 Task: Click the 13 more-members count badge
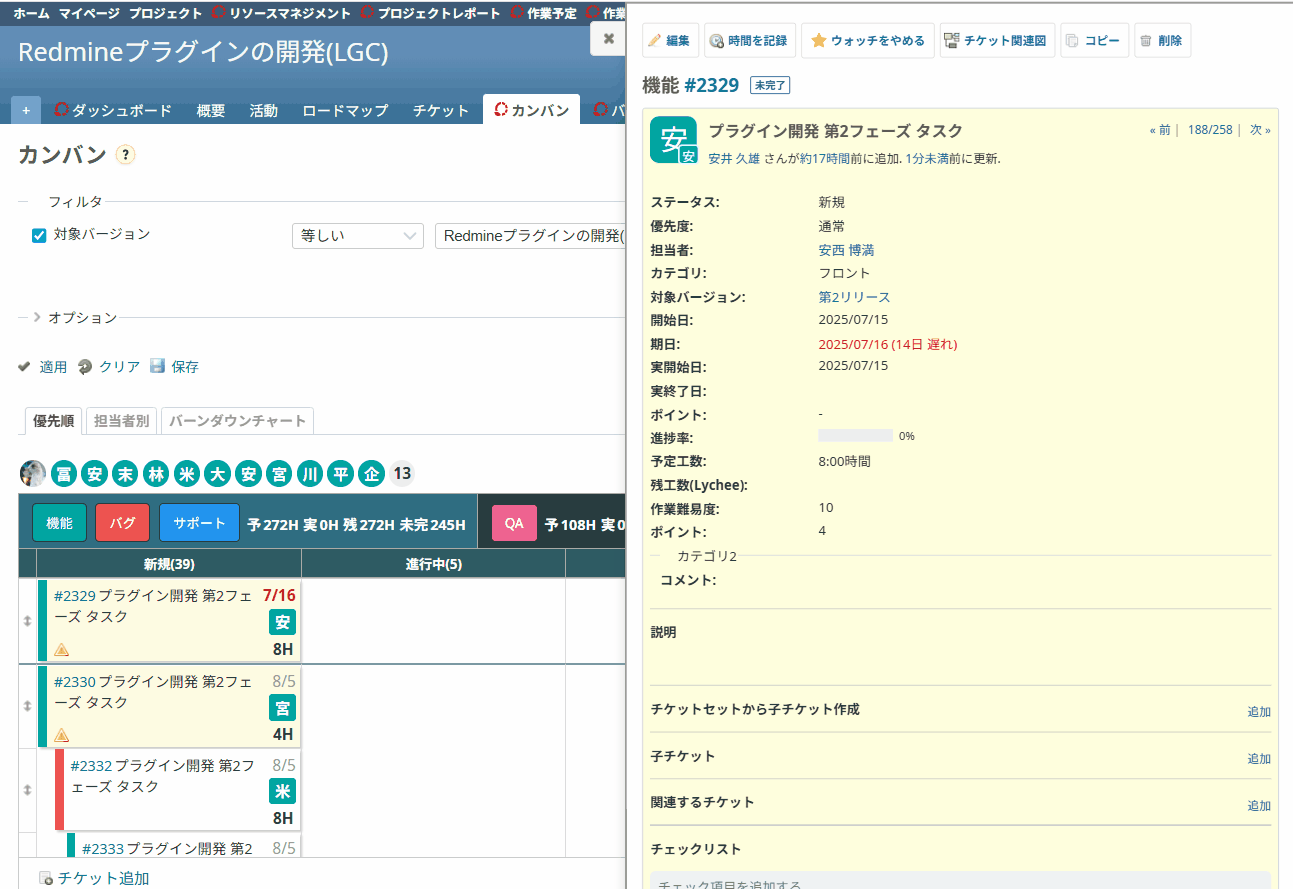pos(401,474)
